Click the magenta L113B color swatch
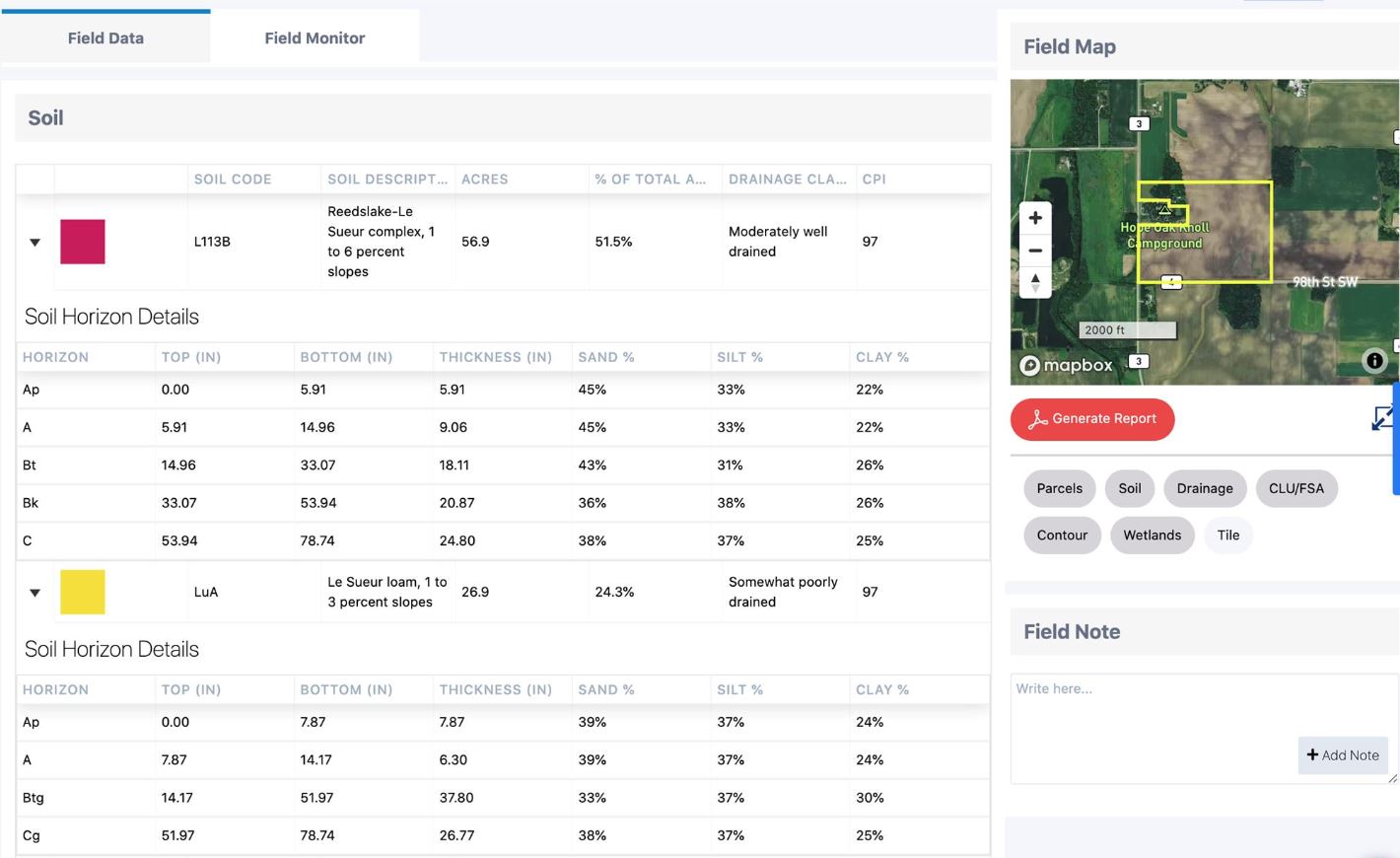1400x858 pixels. [83, 242]
